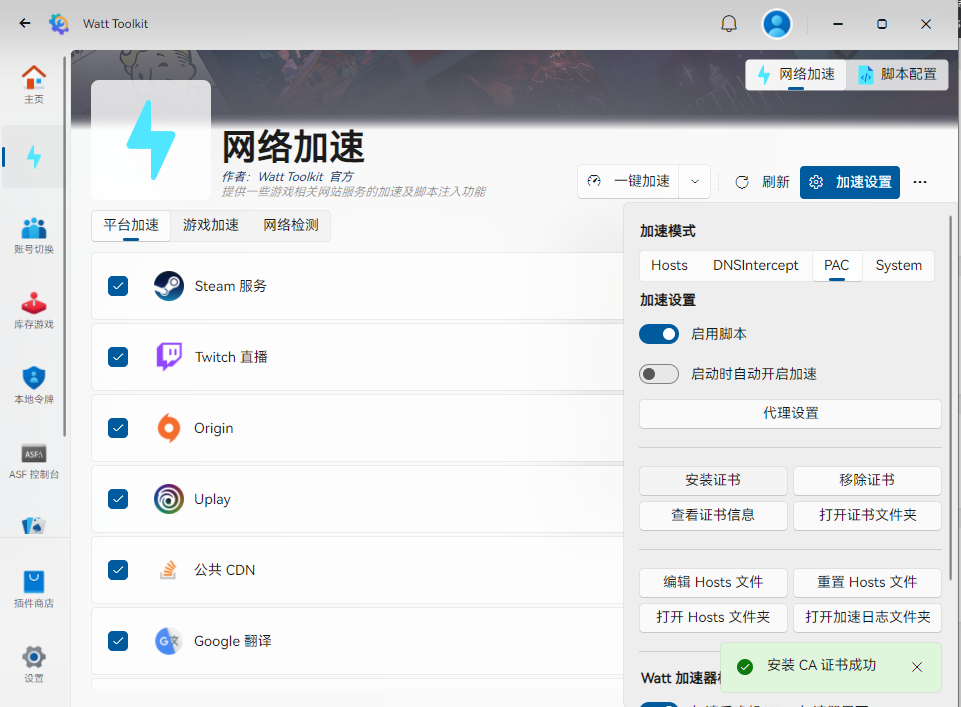Open the ASF 控制台 console icon

(x=34, y=460)
